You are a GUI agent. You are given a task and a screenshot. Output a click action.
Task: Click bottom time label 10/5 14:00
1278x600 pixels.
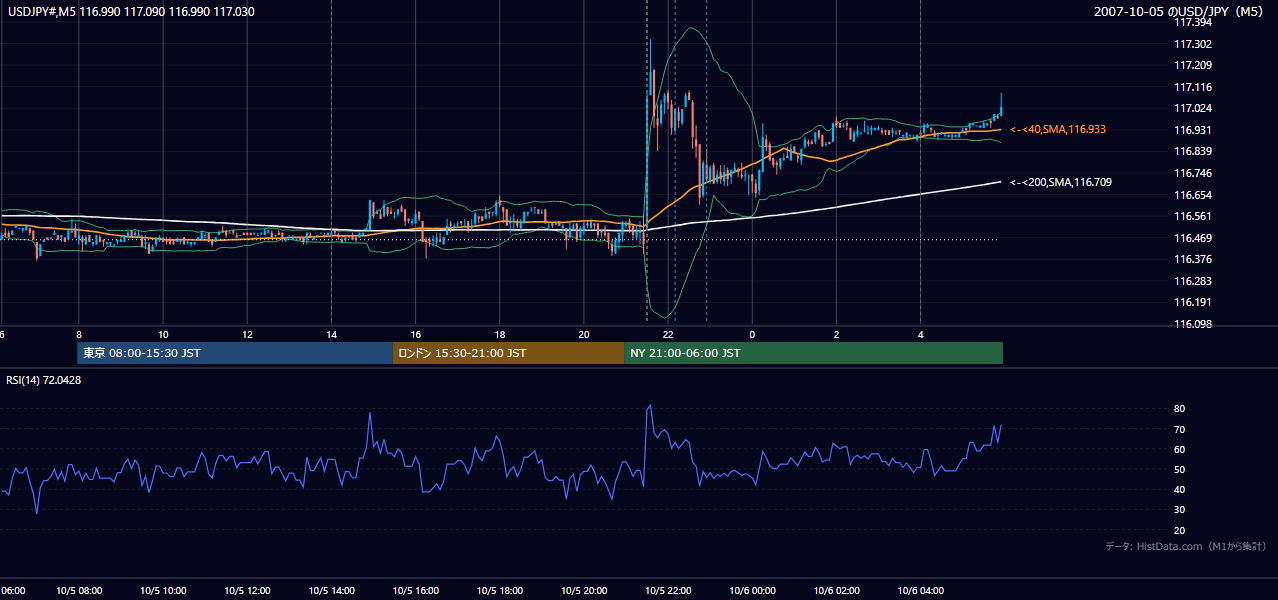[x=331, y=591]
